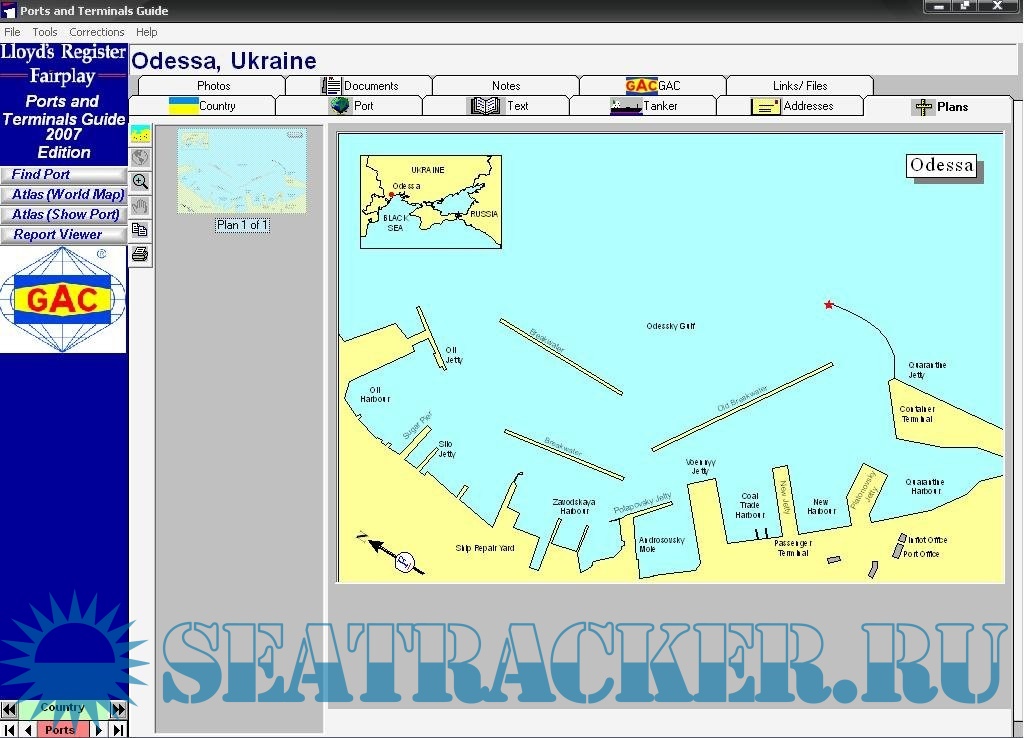The width and height of the screenshot is (1024, 738).
Task: Open the Corrections menu
Action: pos(96,32)
